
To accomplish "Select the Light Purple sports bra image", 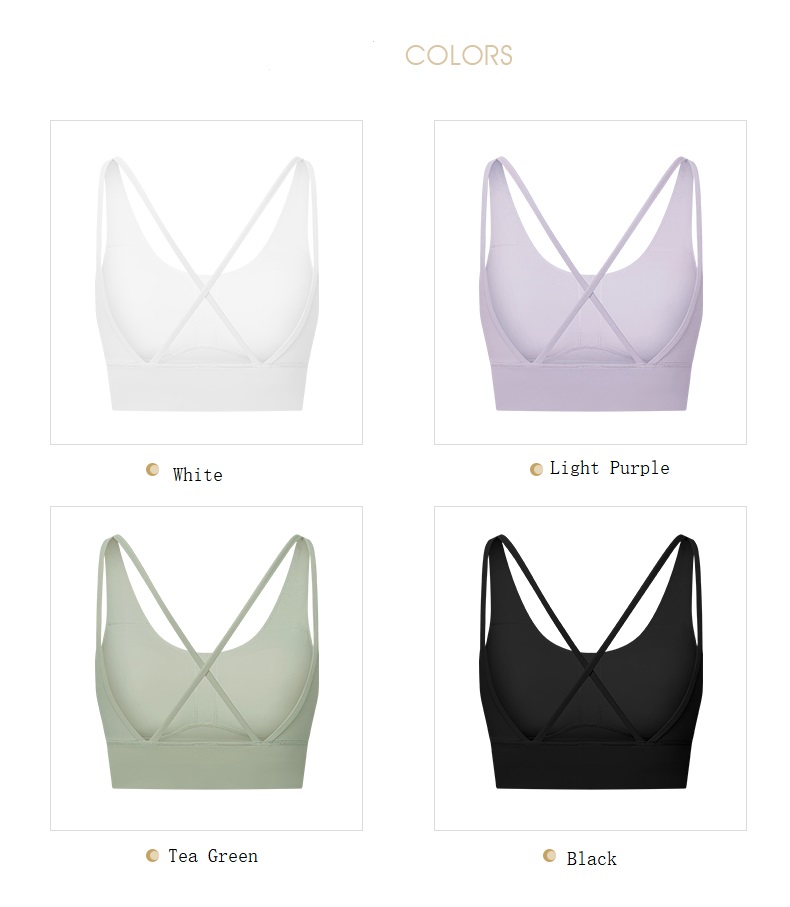I will [590, 282].
